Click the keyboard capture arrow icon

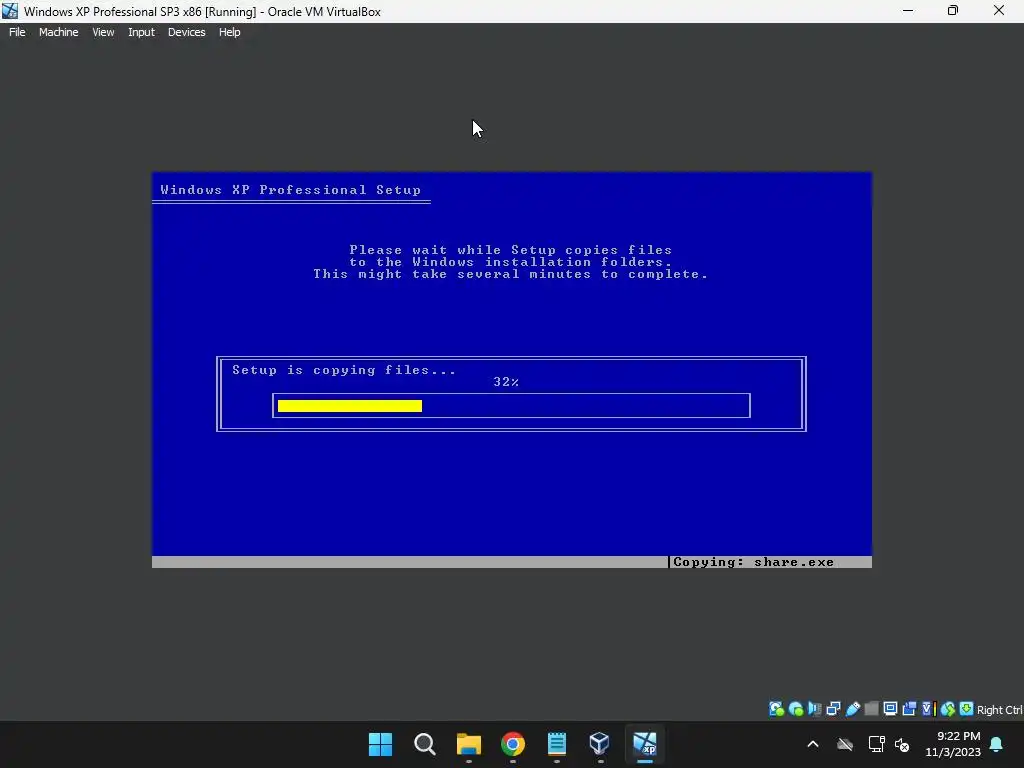(967, 709)
